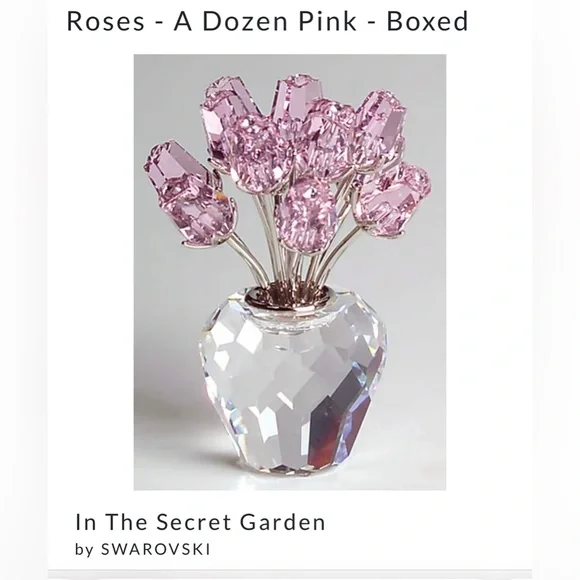Open the crystal roses product image

click(290, 272)
